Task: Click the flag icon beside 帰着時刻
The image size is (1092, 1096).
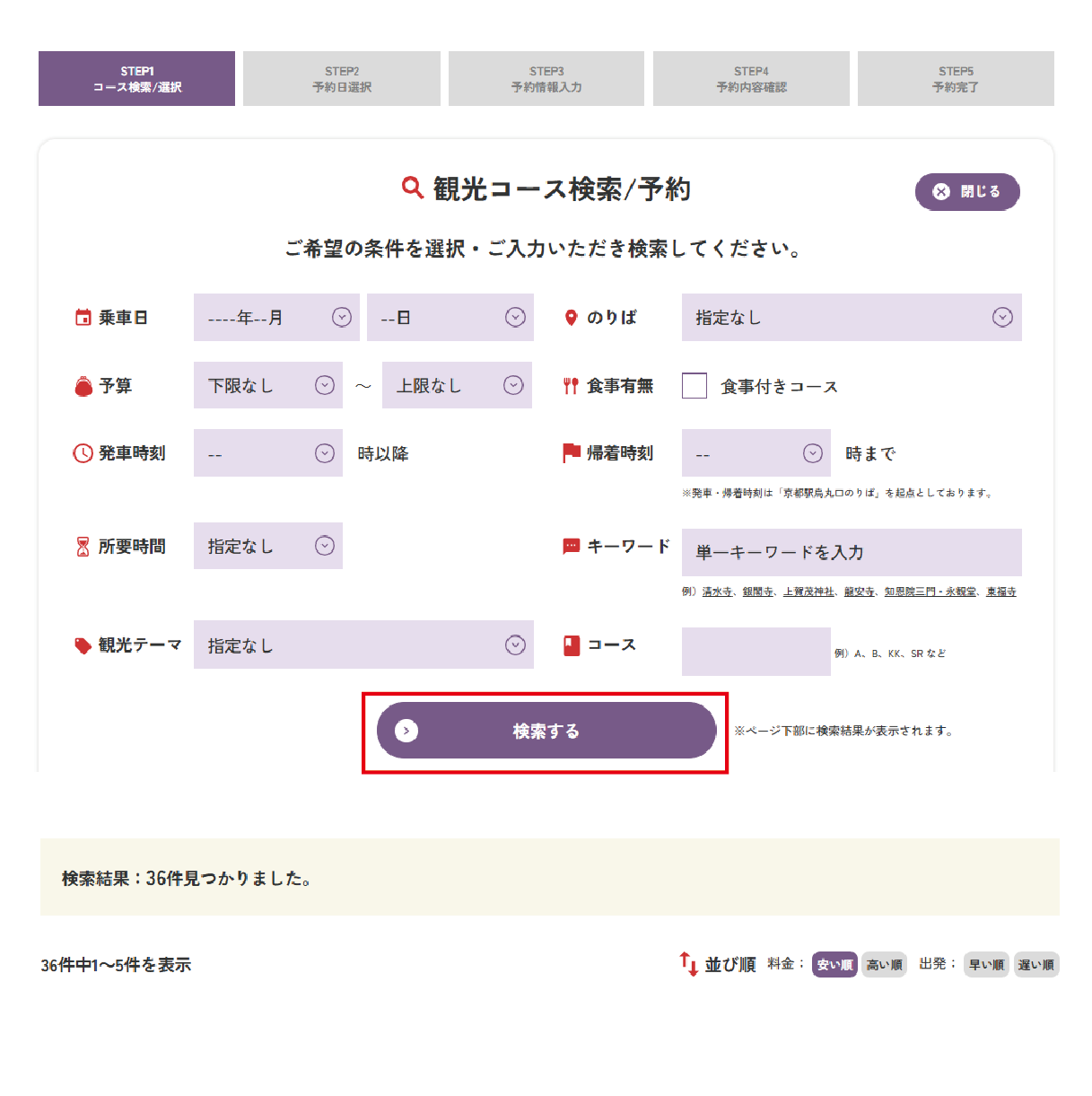Action: coord(571,453)
